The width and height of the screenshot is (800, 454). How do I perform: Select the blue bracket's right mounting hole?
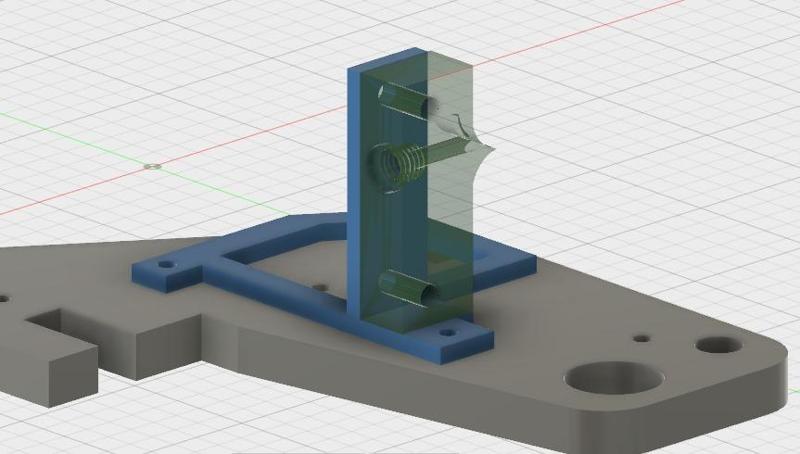pos(447,333)
